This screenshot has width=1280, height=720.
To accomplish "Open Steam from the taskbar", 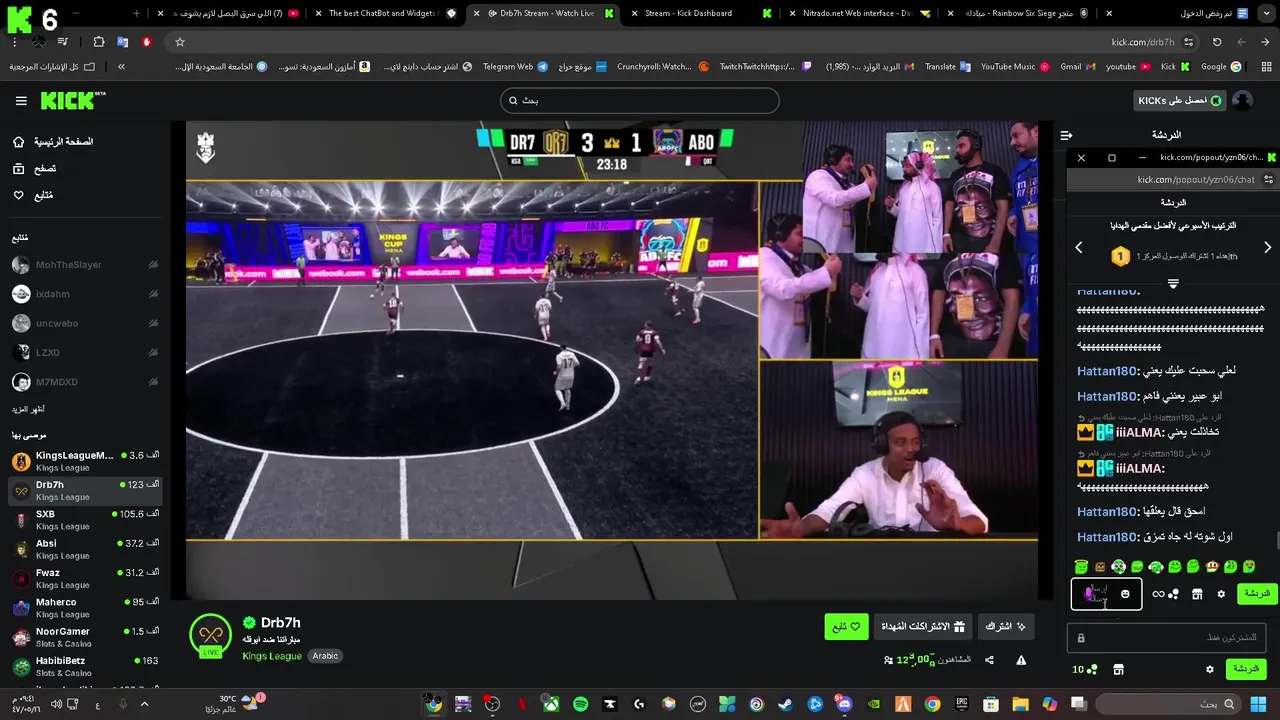I will (x=786, y=704).
